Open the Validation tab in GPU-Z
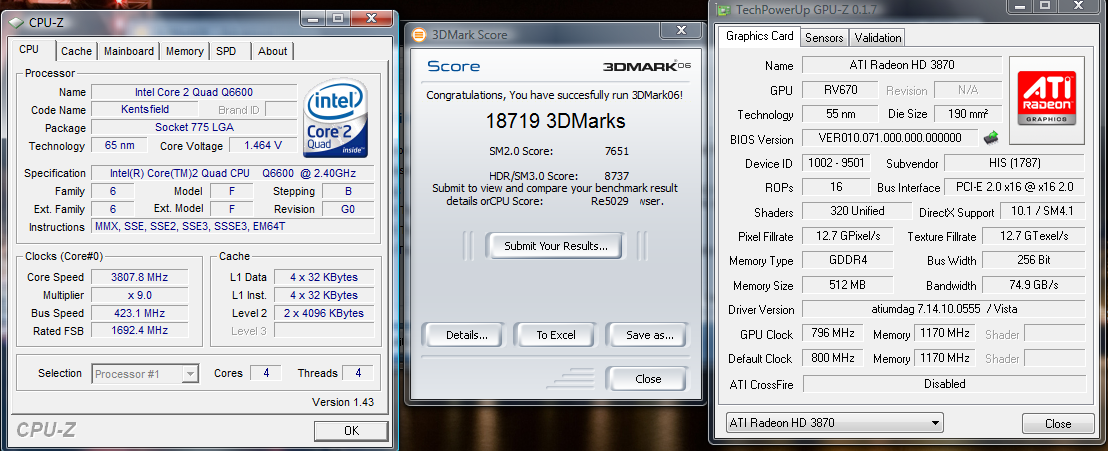The width and height of the screenshot is (1108, 451). tap(878, 37)
